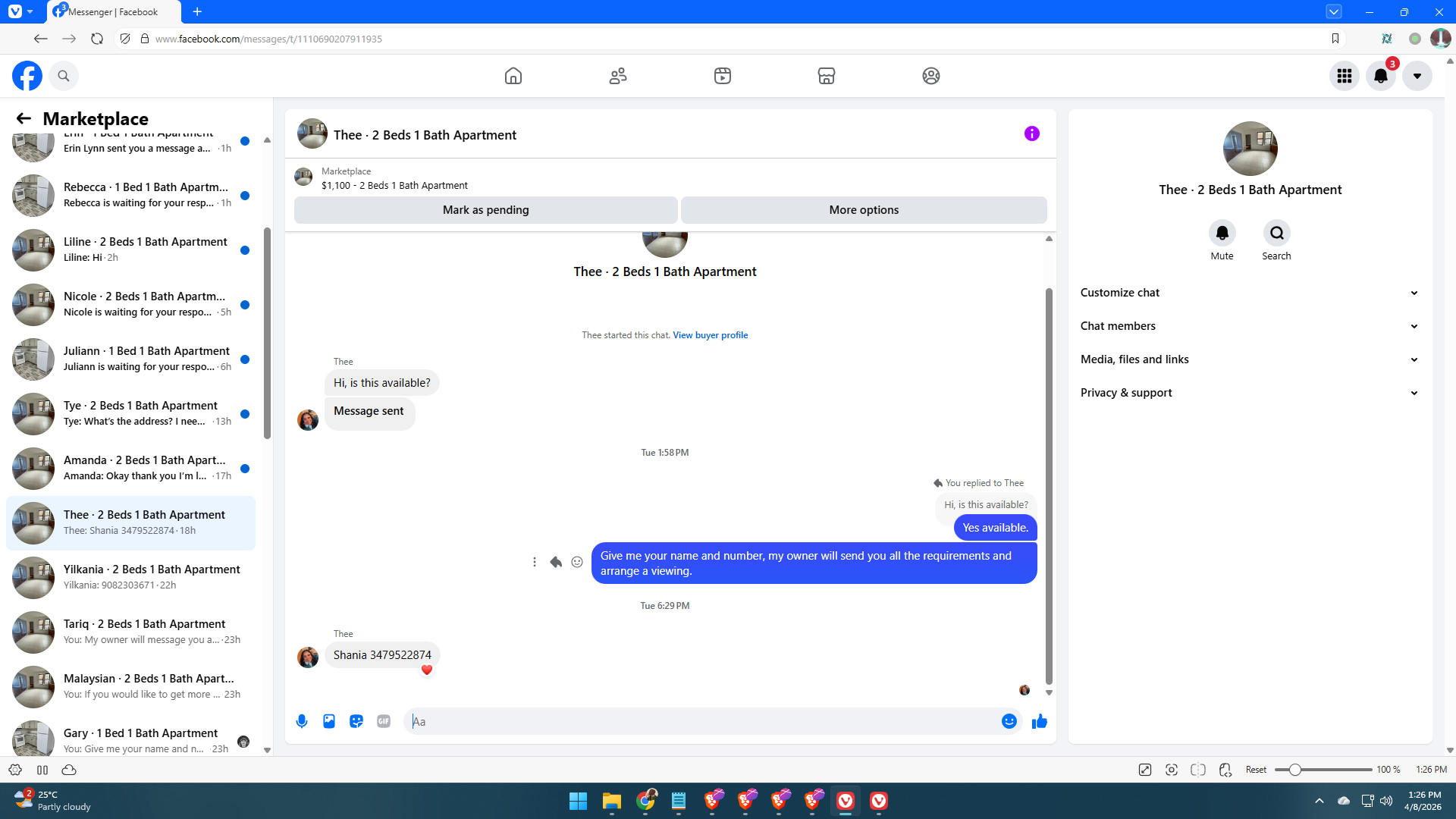Viewport: 1456px width, 819px height.
Task: Open the sticker picker icon
Action: point(356,721)
